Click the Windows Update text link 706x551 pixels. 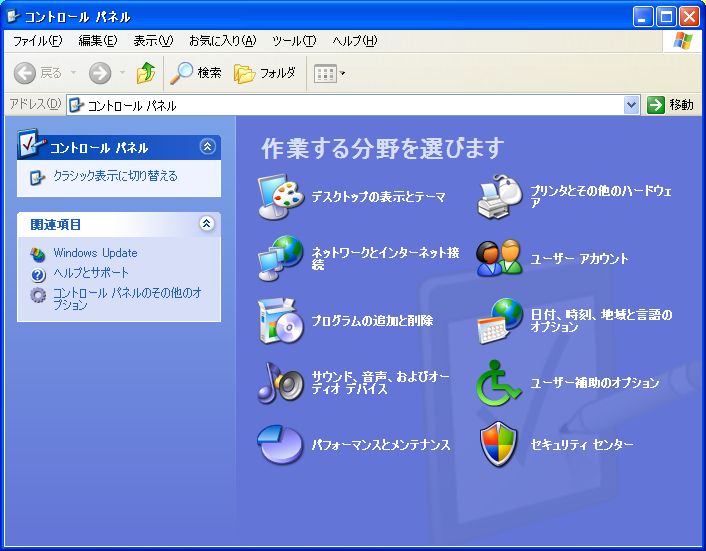pyautogui.click(x=95, y=253)
